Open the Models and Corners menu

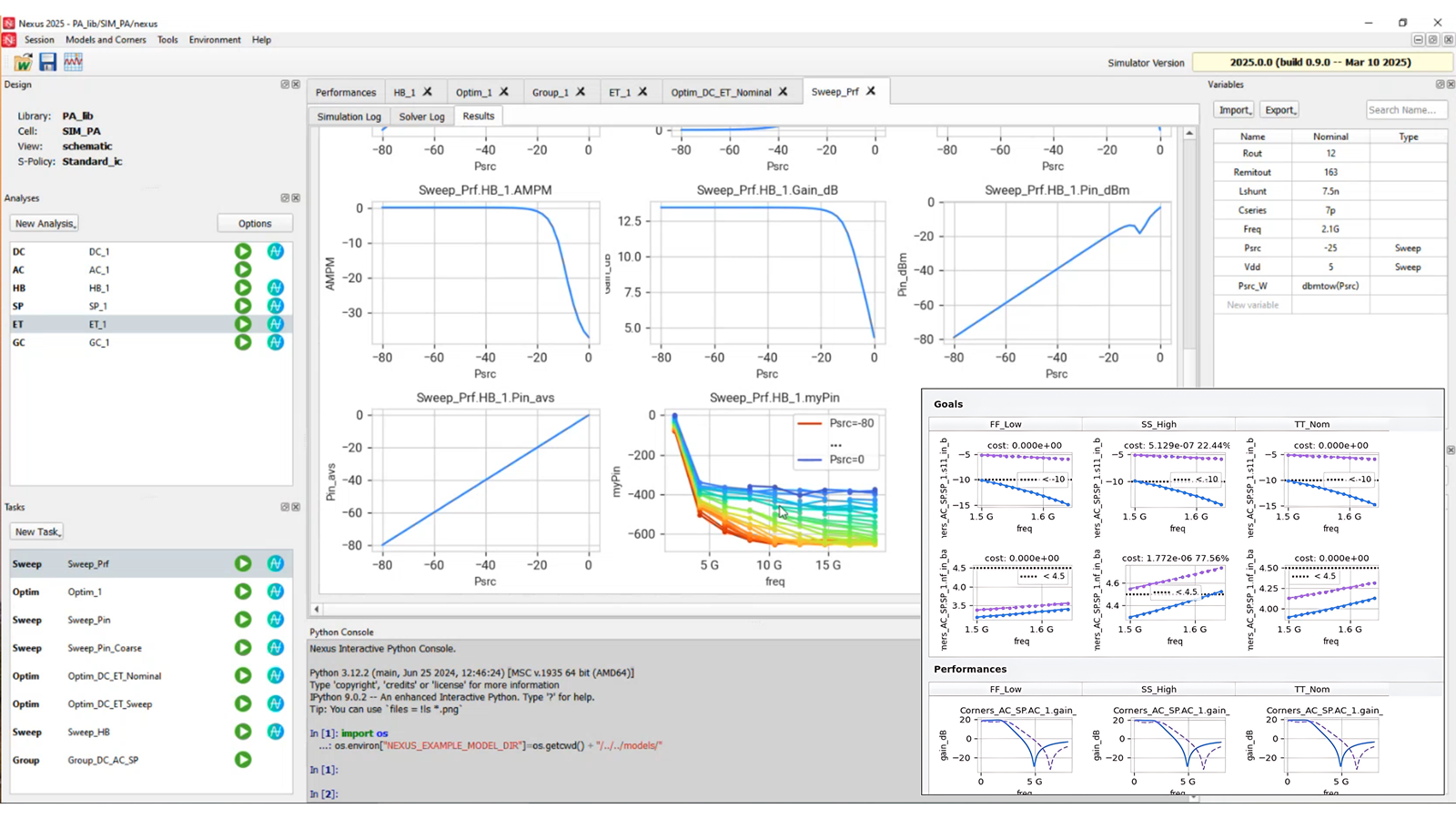click(x=106, y=39)
